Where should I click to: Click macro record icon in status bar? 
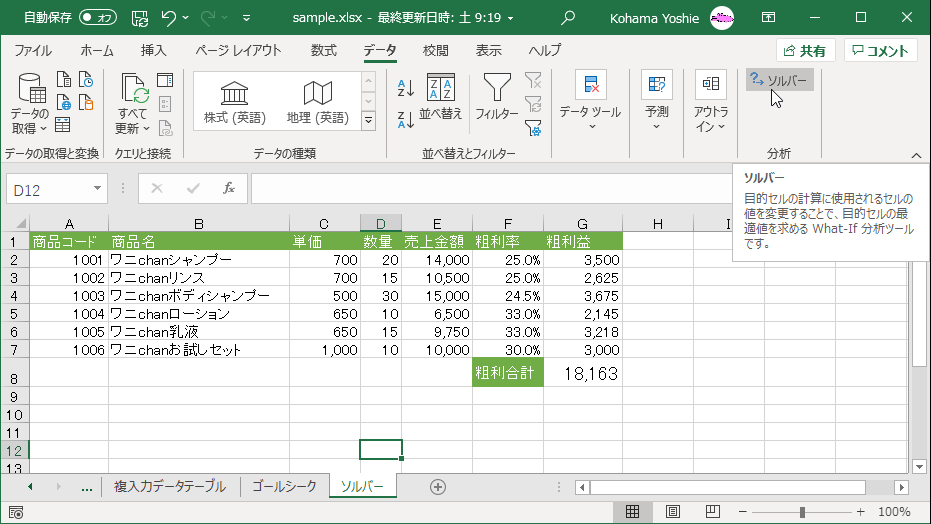(x=16, y=512)
